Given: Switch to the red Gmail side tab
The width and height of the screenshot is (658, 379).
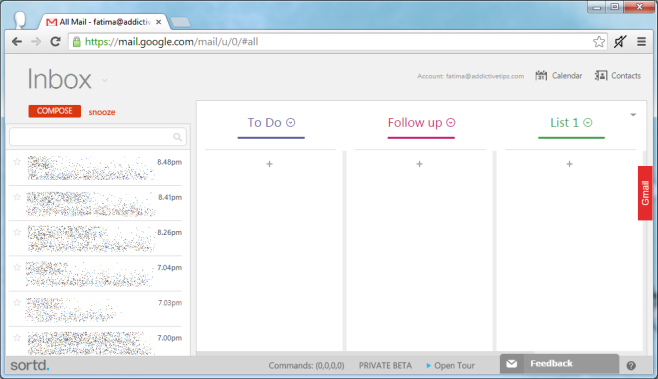Looking at the screenshot, I should tap(645, 193).
